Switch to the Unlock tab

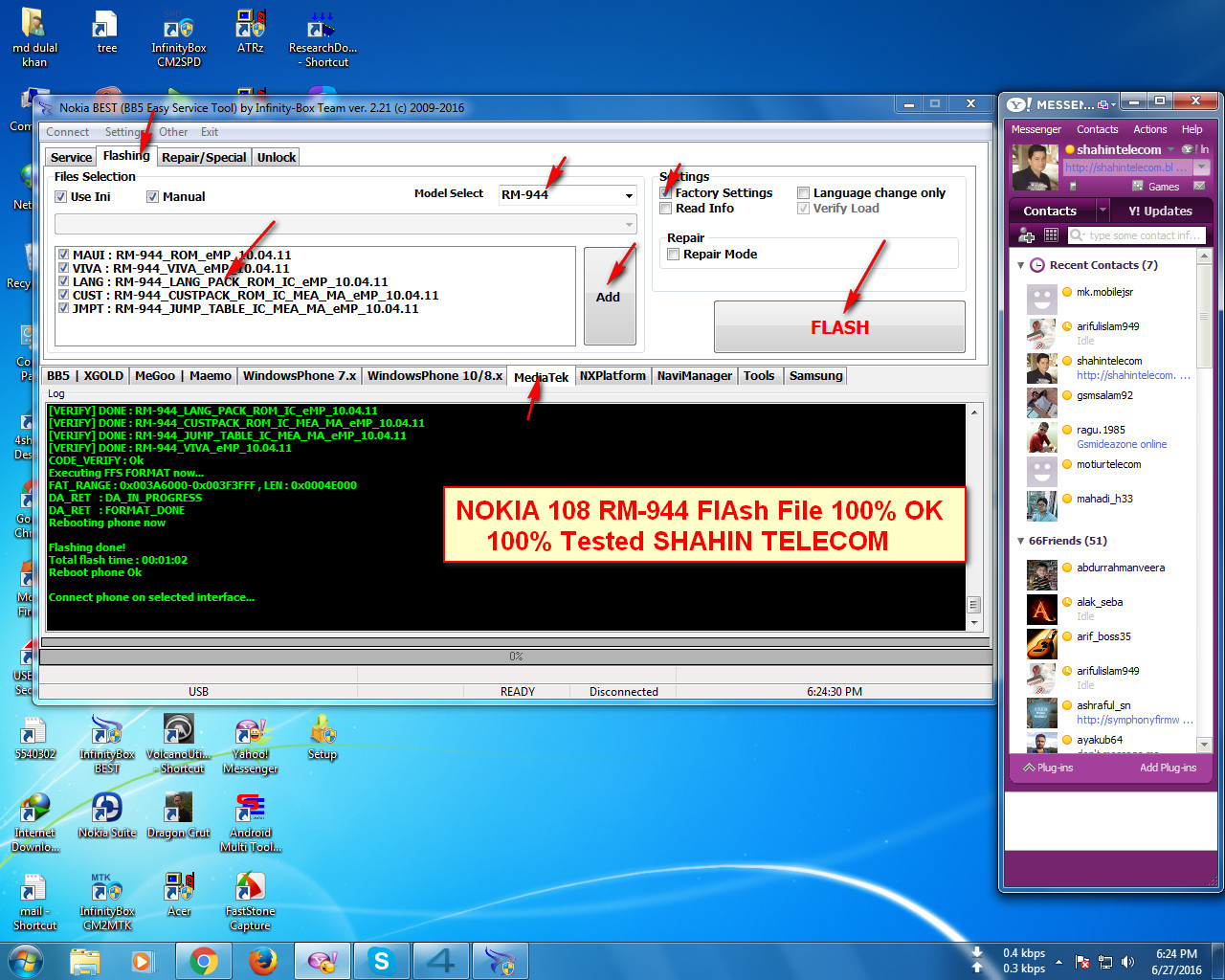coord(277,157)
